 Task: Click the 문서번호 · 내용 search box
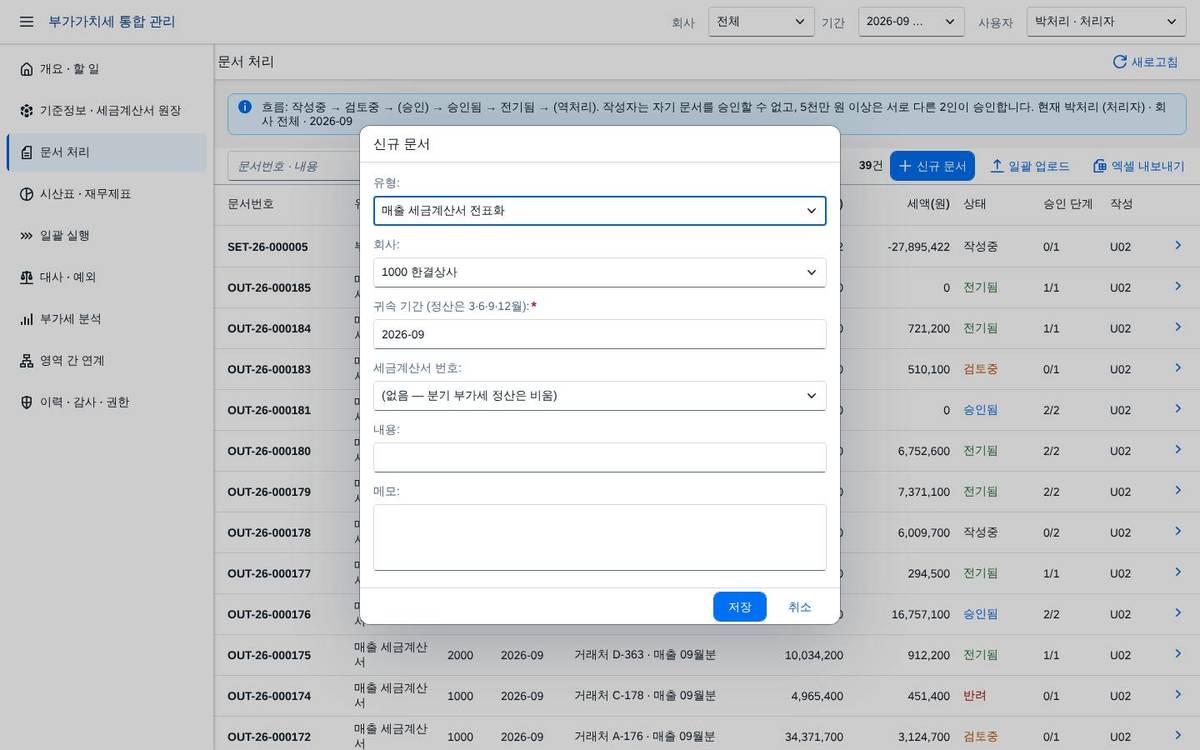[295, 166]
